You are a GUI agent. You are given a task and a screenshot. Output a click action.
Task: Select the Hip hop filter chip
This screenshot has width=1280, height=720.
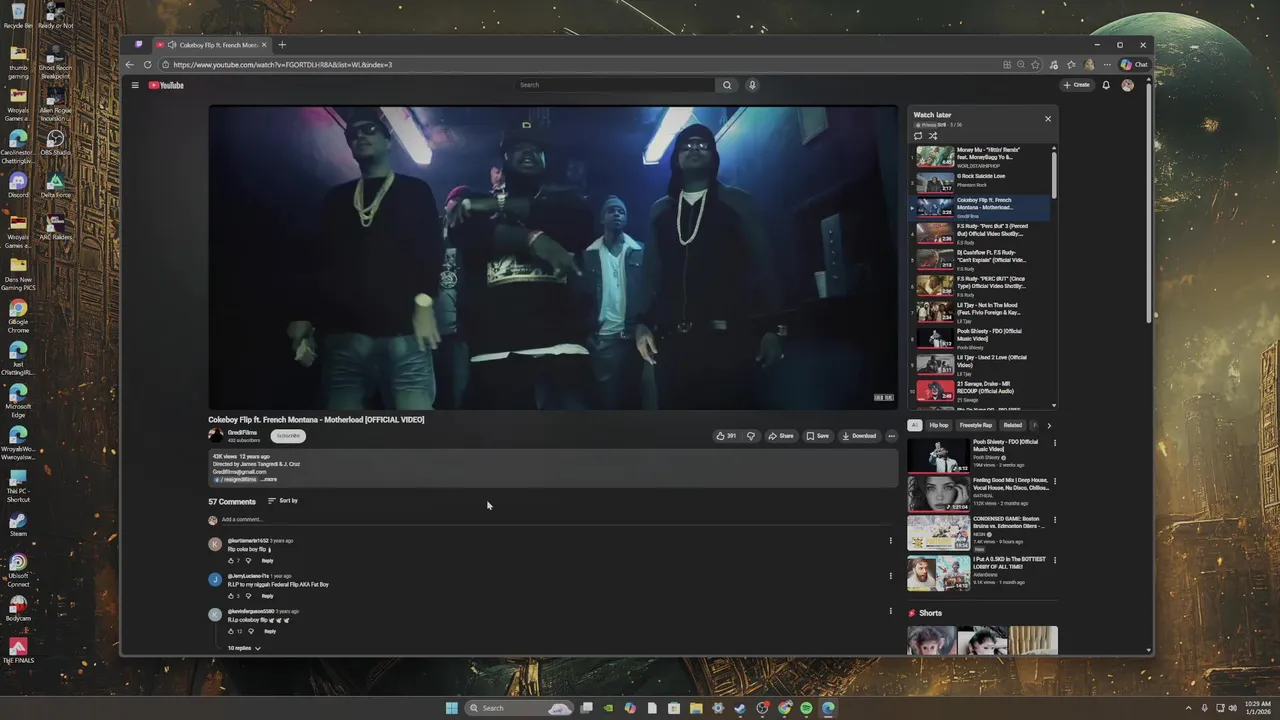(x=939, y=426)
